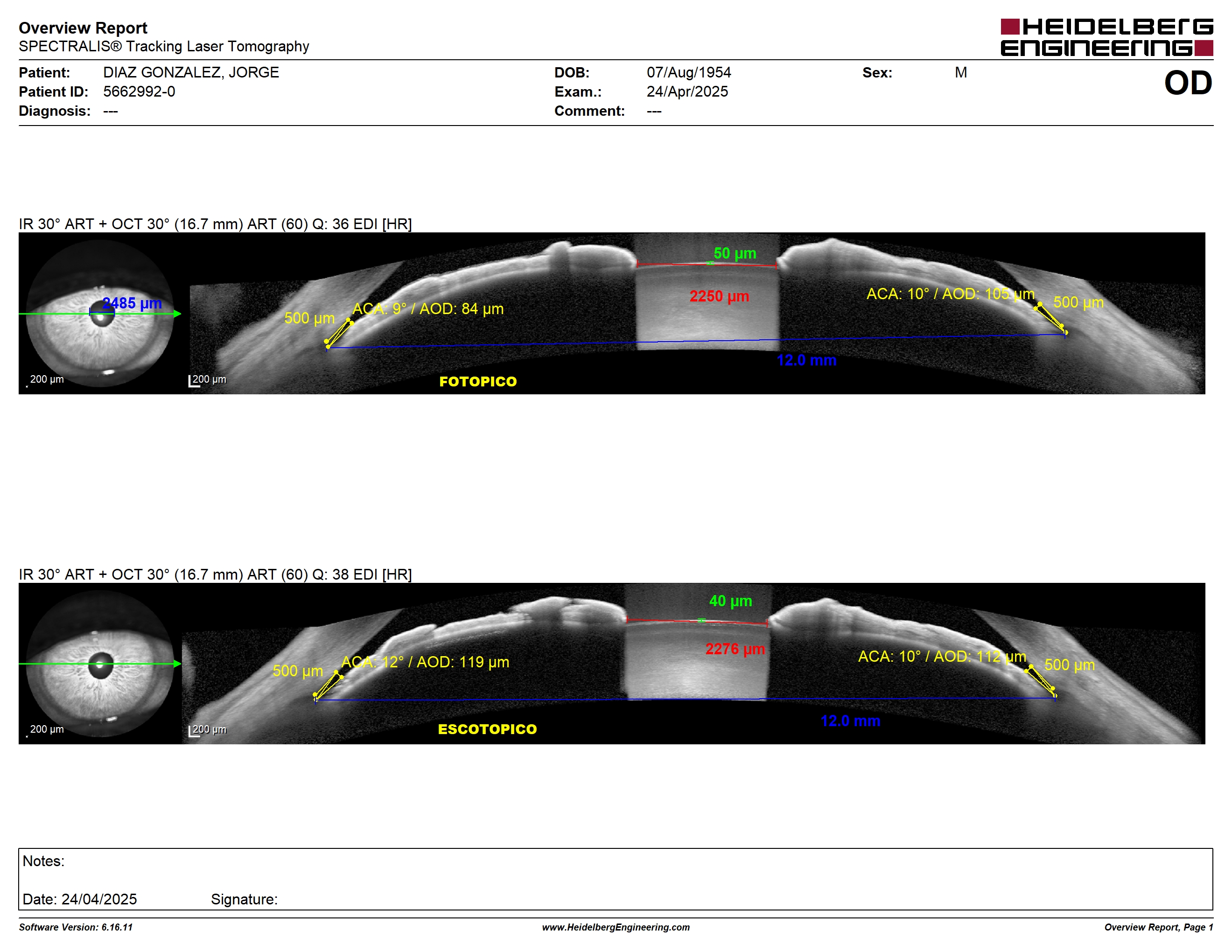This screenshot has width=1232, height=952.
Task: Click the FOTOPICO label
Action: [x=478, y=382]
